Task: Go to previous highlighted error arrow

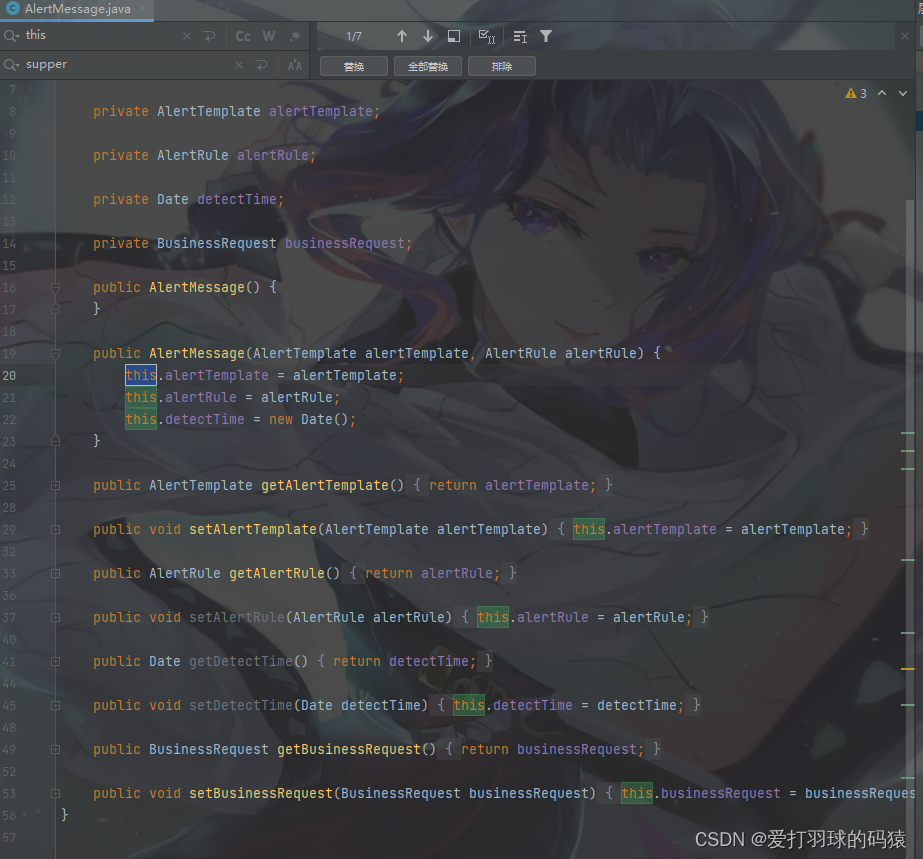Action: pos(882,93)
